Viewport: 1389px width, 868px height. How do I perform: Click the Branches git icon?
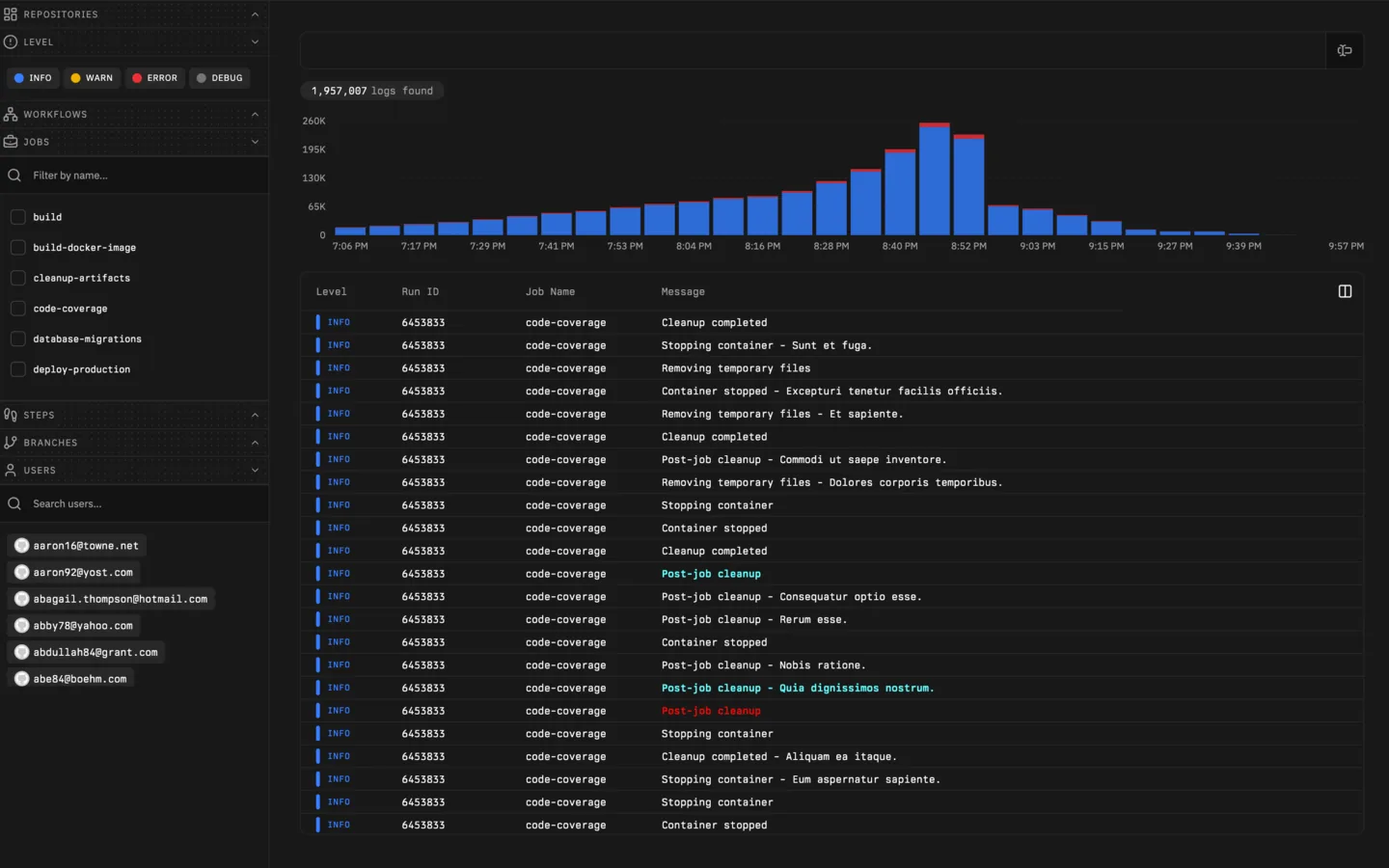(x=11, y=443)
